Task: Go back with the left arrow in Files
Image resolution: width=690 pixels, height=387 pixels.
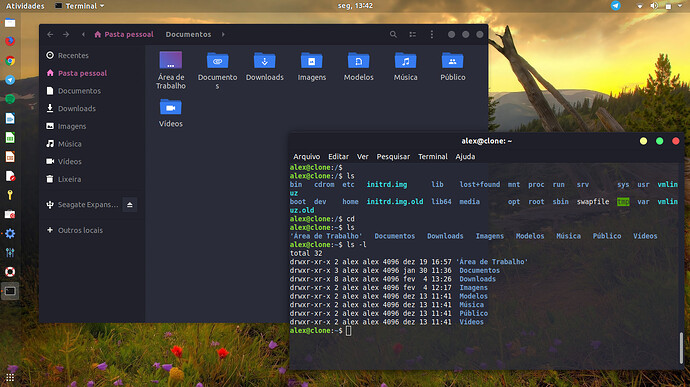Action: (x=50, y=34)
